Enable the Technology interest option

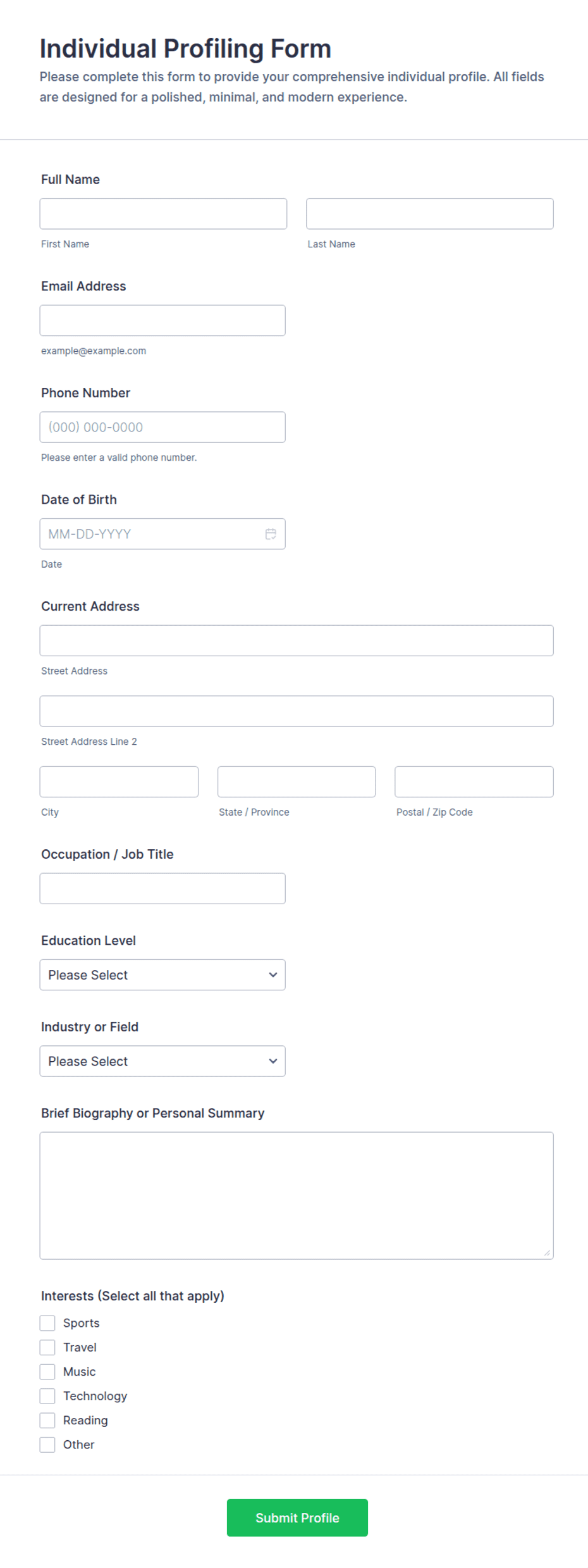click(x=47, y=1396)
